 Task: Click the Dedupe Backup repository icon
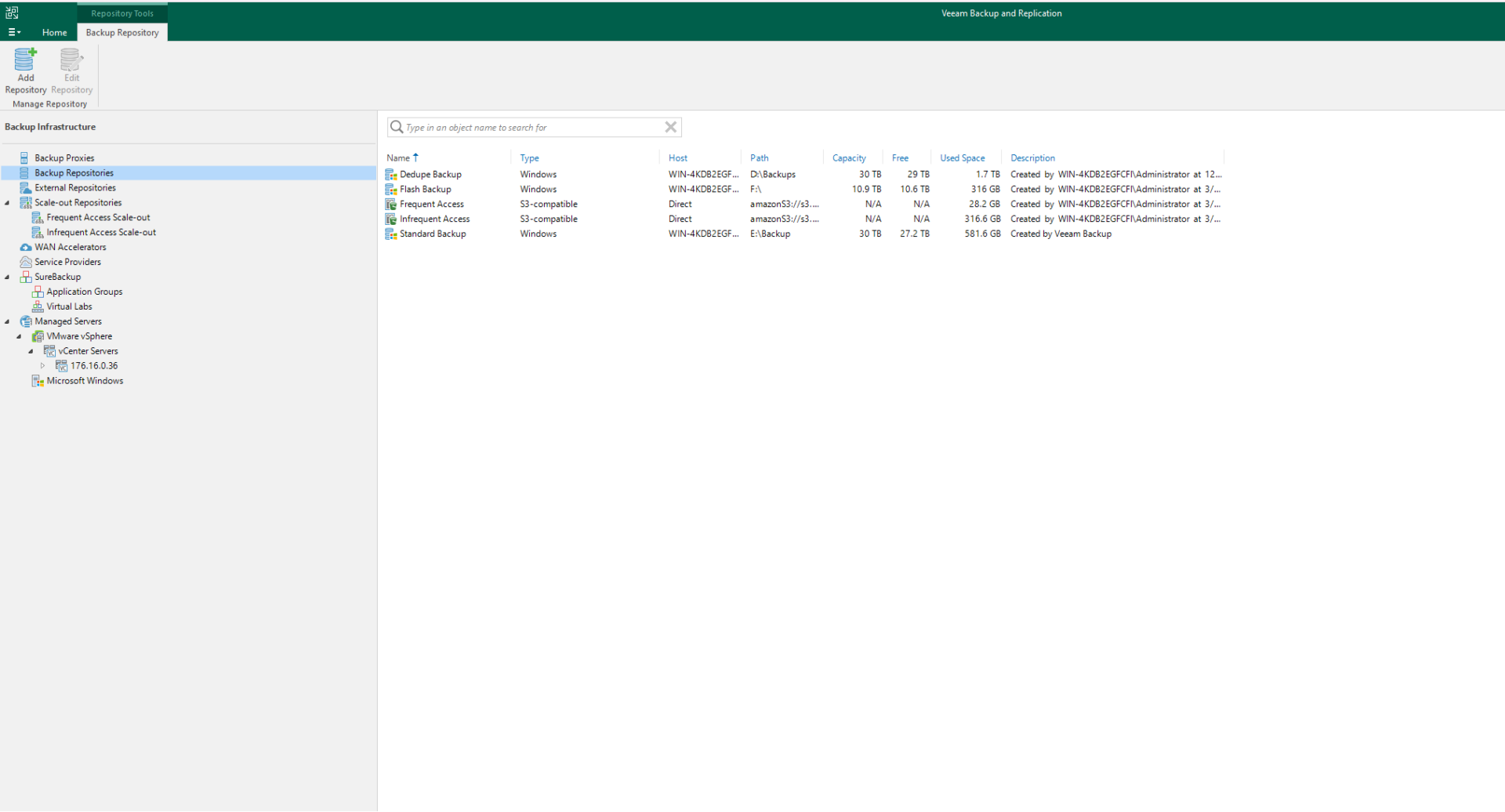[x=390, y=174]
